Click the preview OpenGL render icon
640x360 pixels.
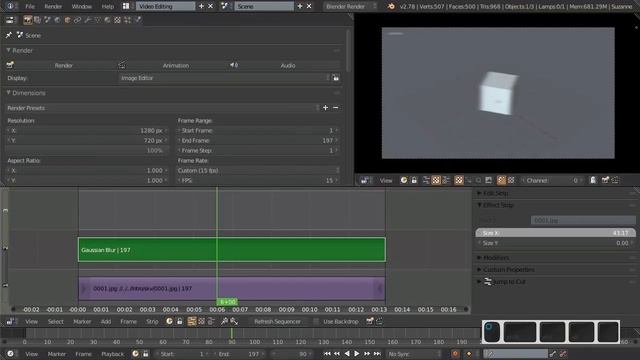(605, 180)
